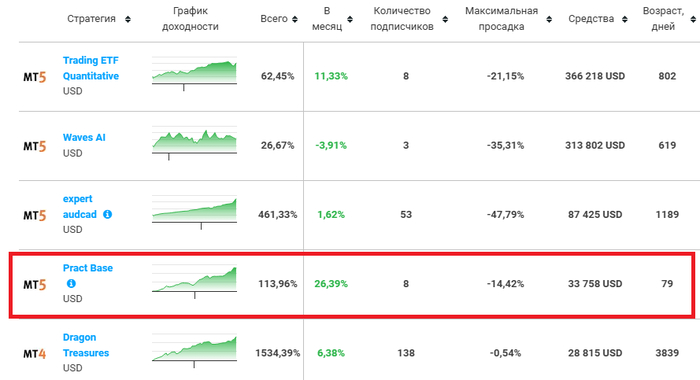Sort by Количество подписчиков arrows

(x=445, y=19)
